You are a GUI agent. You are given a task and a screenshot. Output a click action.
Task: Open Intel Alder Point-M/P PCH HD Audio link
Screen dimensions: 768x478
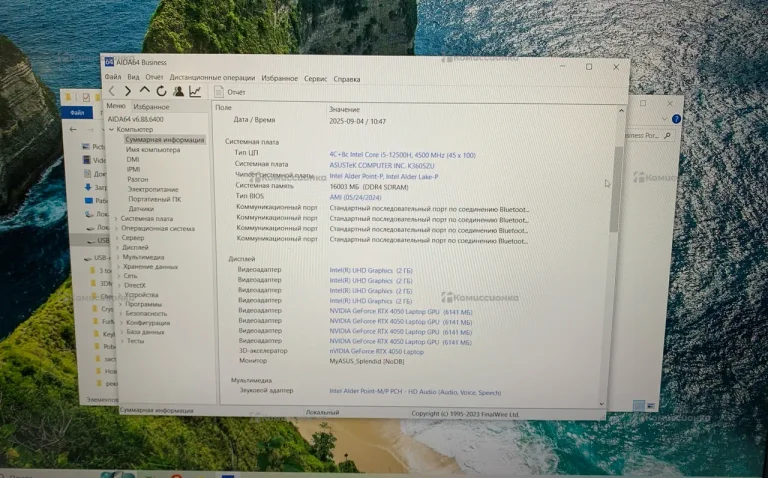pos(415,393)
